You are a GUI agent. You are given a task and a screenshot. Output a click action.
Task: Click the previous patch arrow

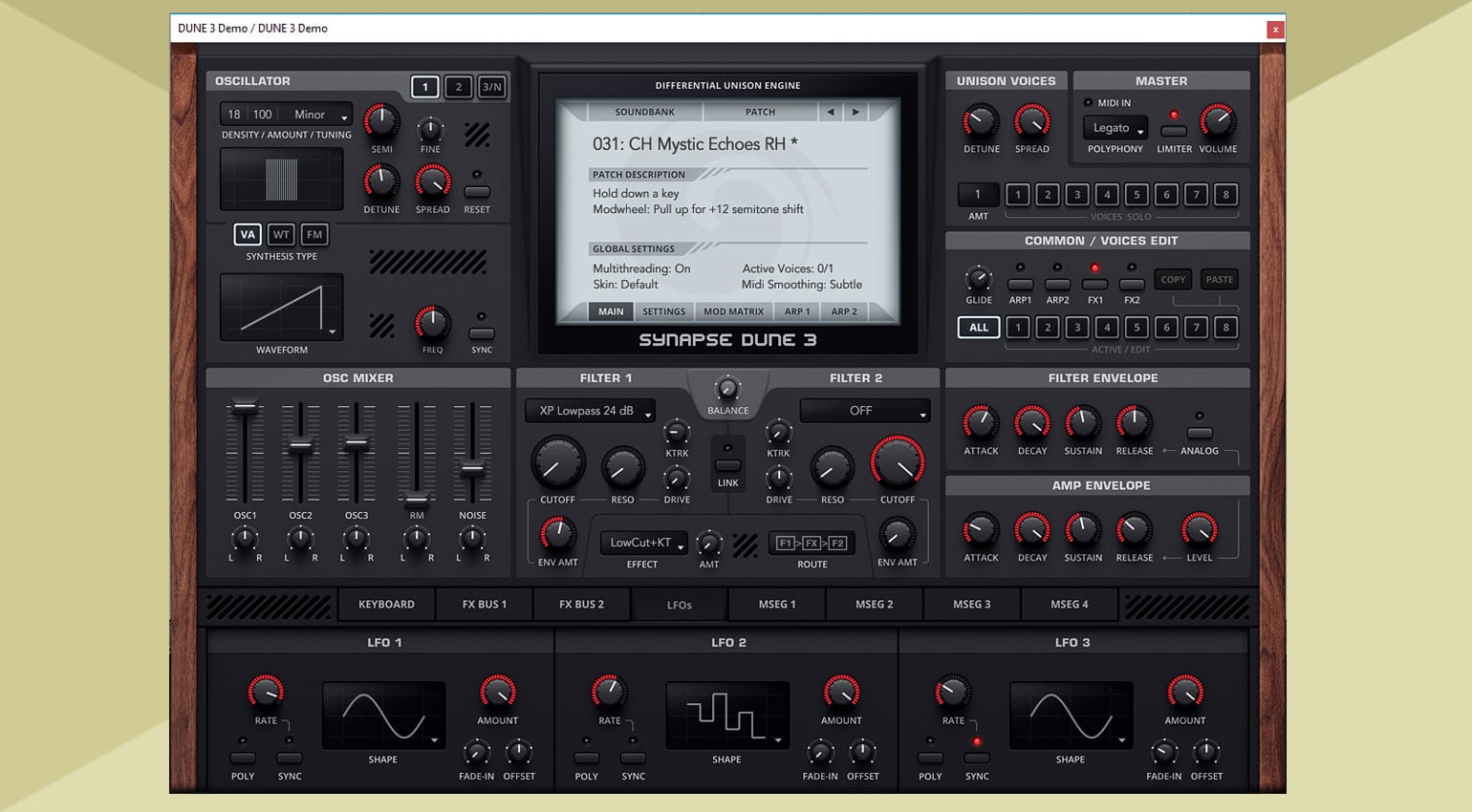pos(830,112)
